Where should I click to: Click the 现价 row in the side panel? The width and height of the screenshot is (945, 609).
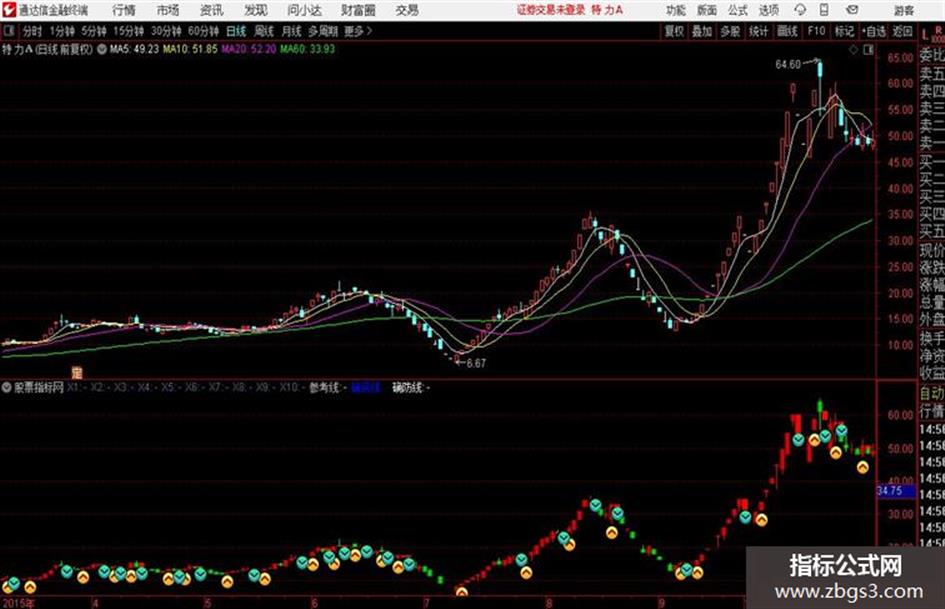click(x=932, y=250)
